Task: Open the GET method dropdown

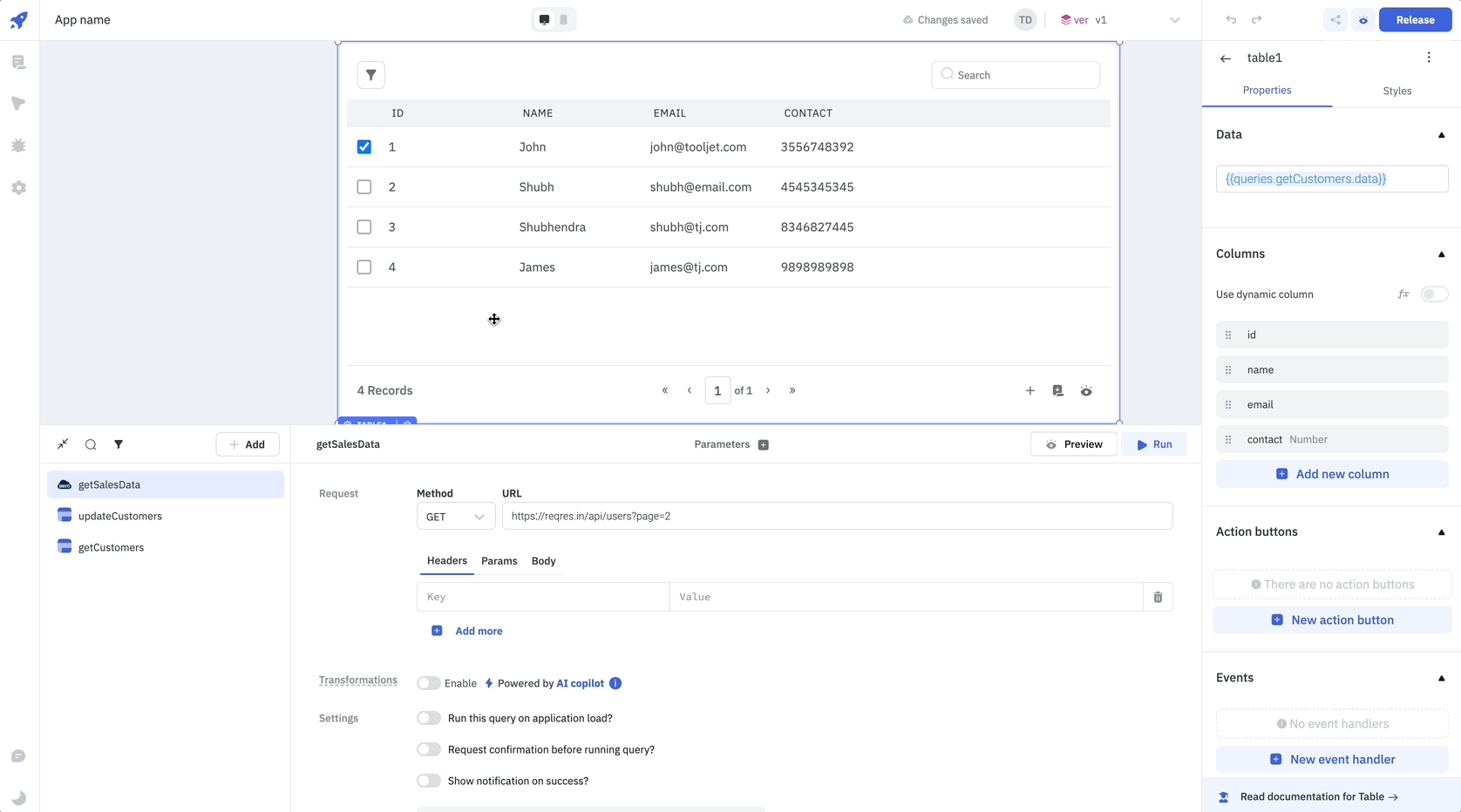Action: pyautogui.click(x=455, y=517)
